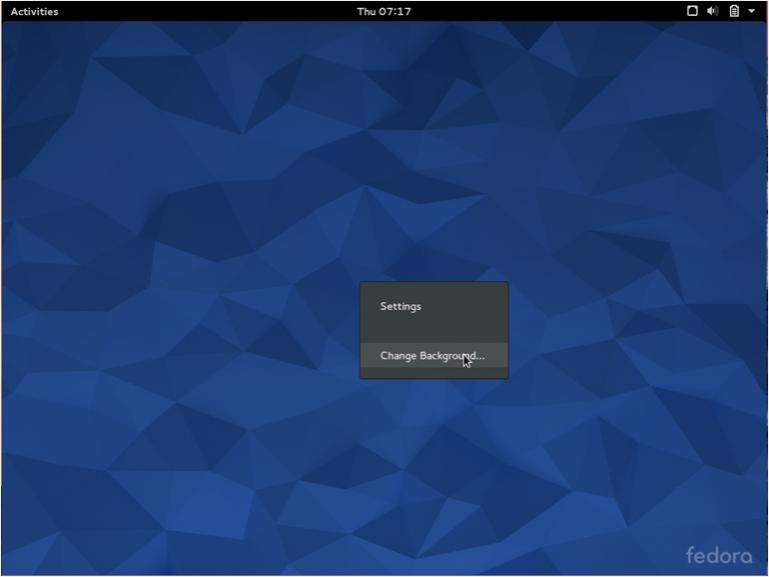Viewport: 769px width, 577px height.
Task: Open network options via connection indicator
Action: 692,11
